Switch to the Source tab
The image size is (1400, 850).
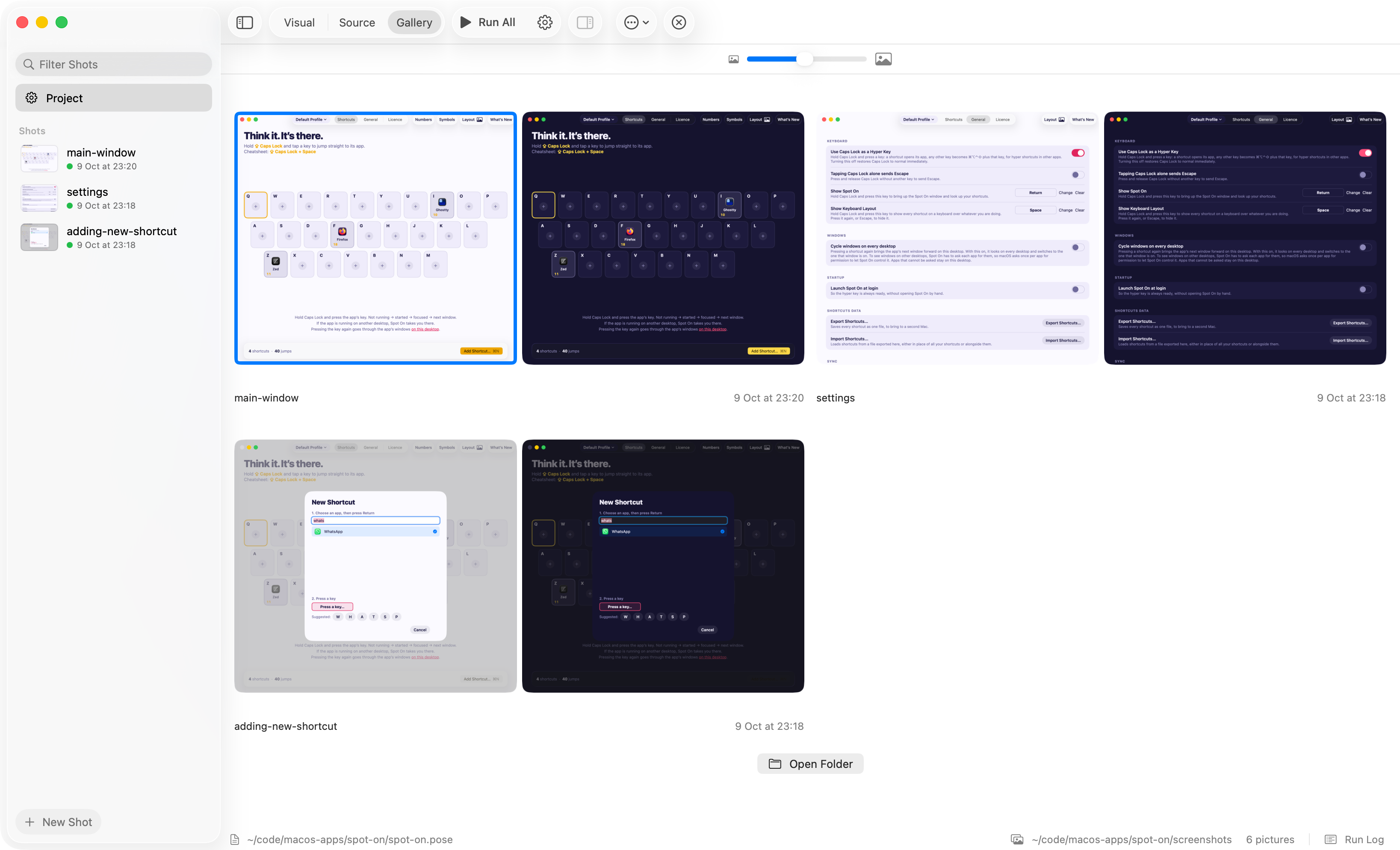357,22
